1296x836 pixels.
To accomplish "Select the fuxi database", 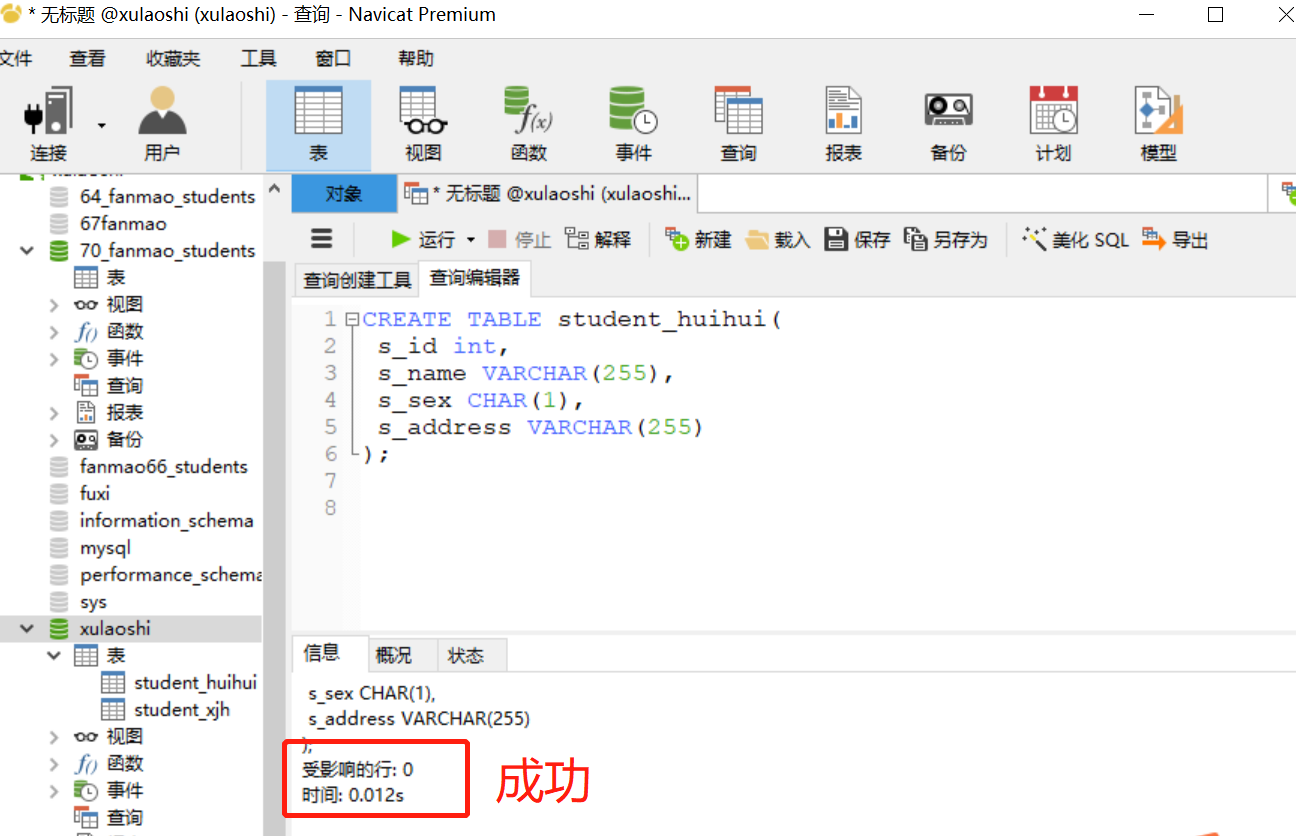I will click(94, 494).
